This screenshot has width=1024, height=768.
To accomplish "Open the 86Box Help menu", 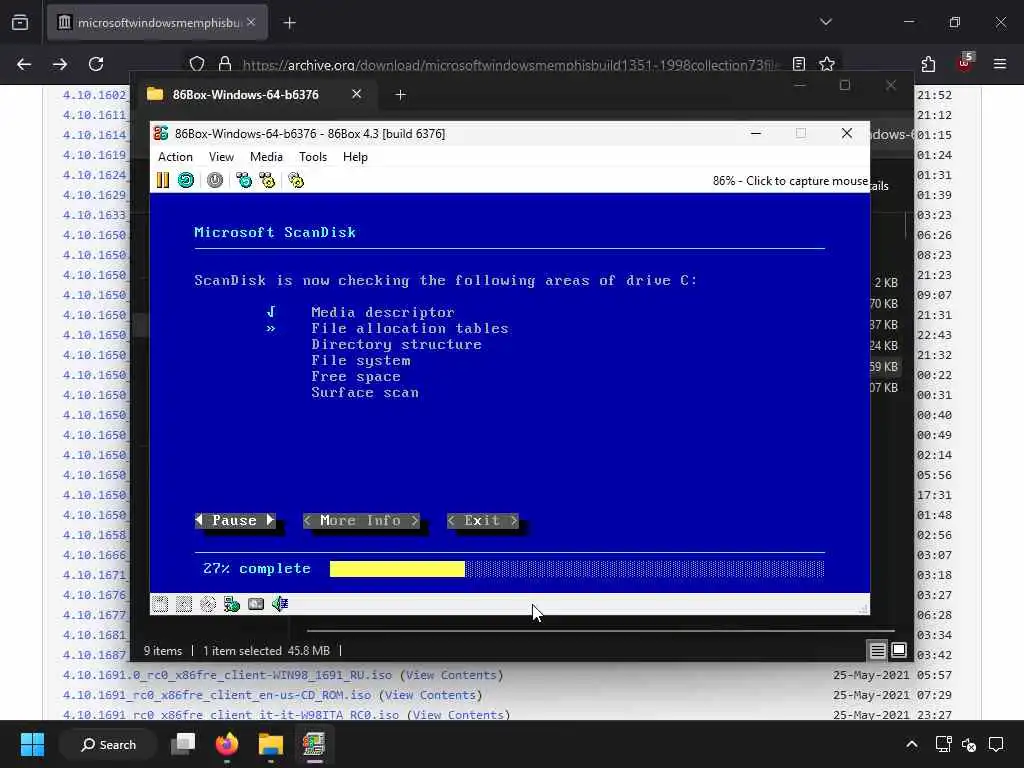I will (355, 157).
